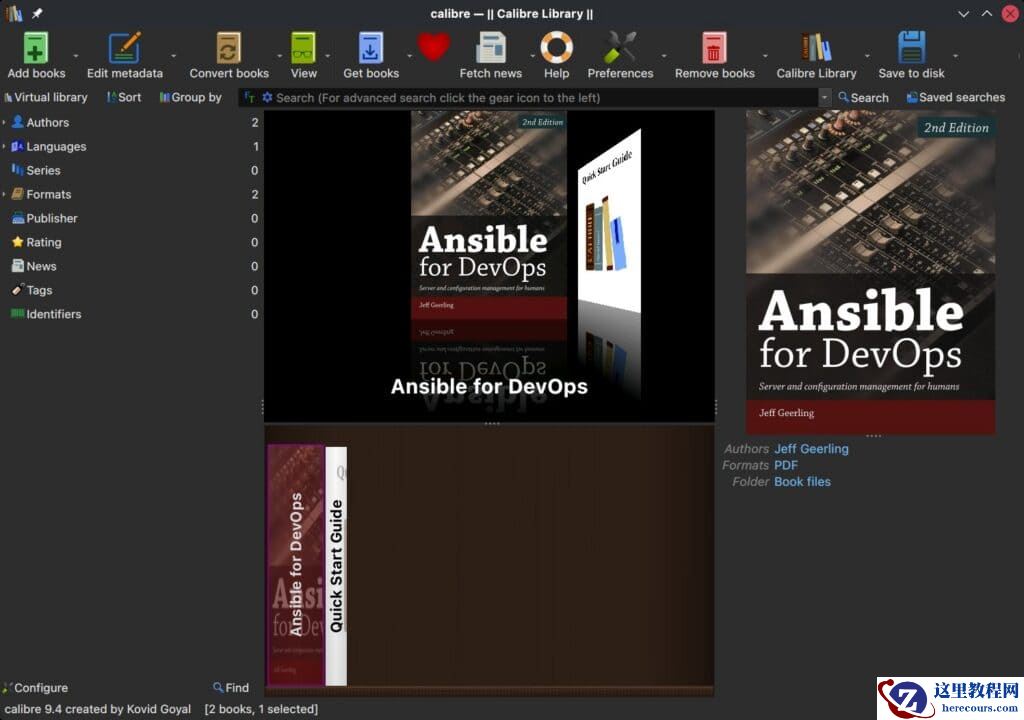Viewport: 1024px width, 720px height.
Task: Click the red heart donate icon
Action: click(x=434, y=47)
